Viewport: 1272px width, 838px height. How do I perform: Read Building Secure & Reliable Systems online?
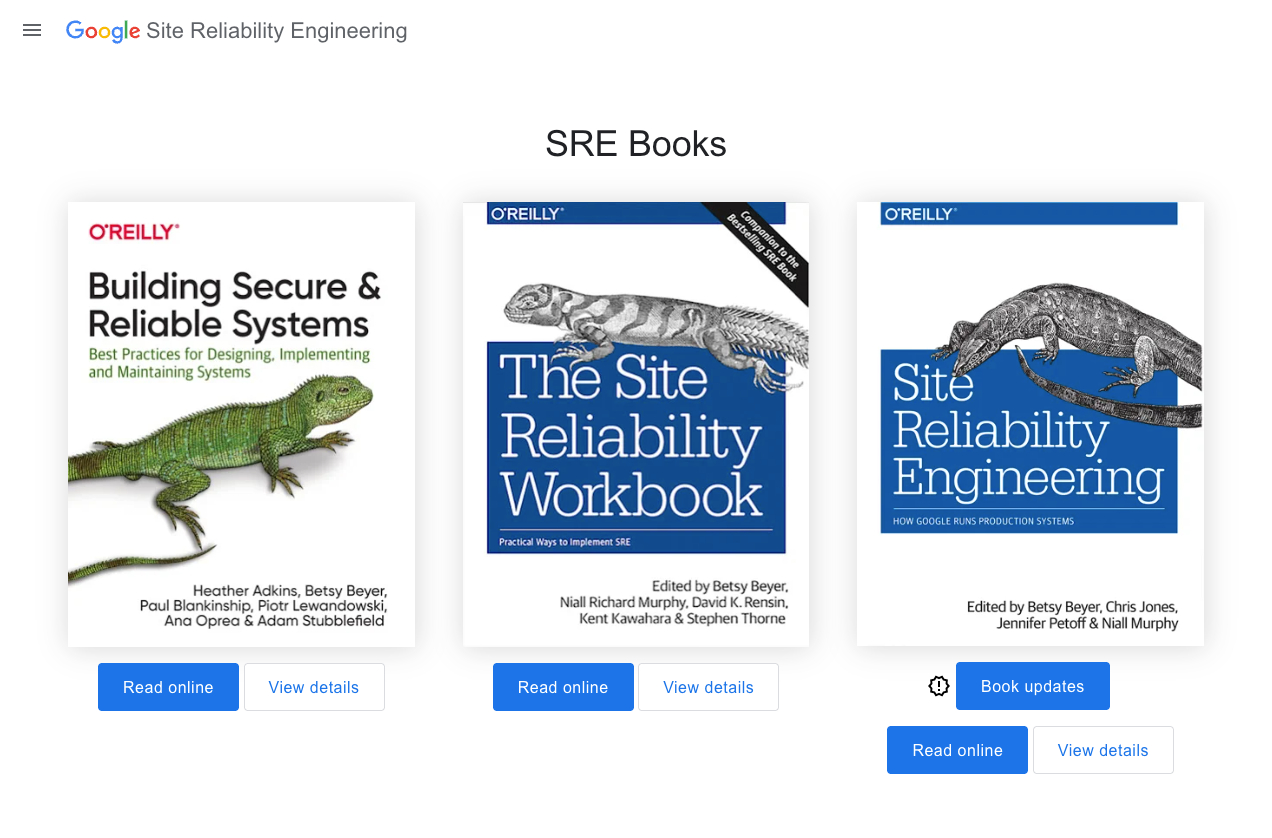[168, 687]
